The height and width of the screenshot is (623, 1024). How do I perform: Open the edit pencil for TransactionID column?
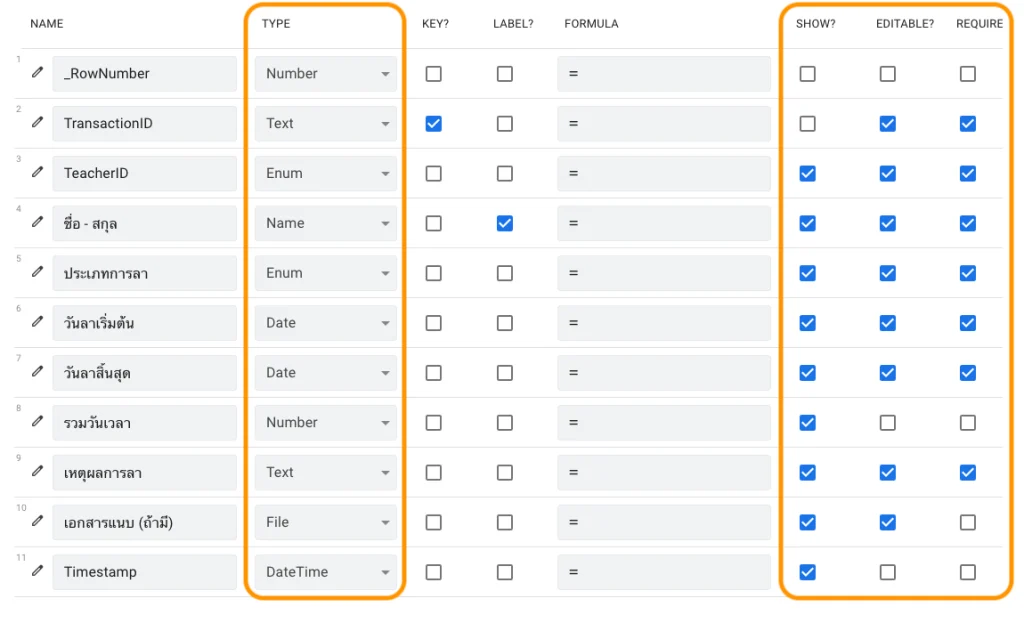click(37, 122)
